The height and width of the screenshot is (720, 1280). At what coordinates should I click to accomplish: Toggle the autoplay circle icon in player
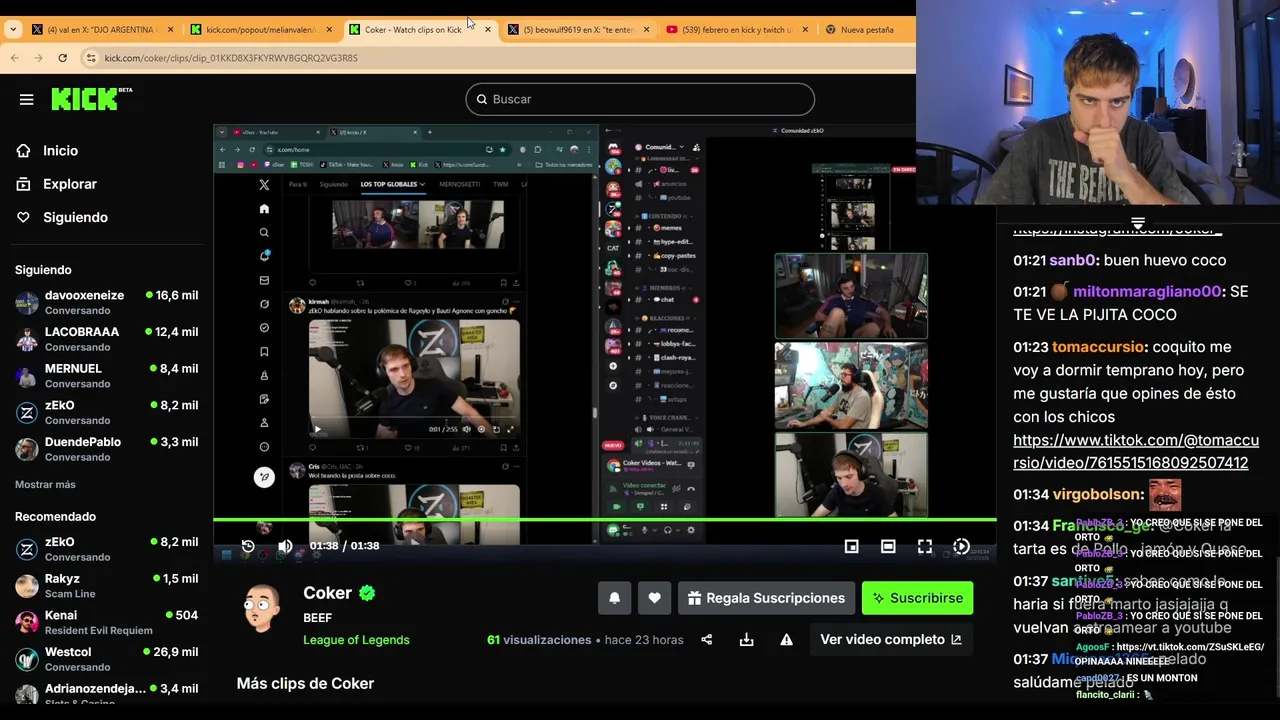coord(961,546)
